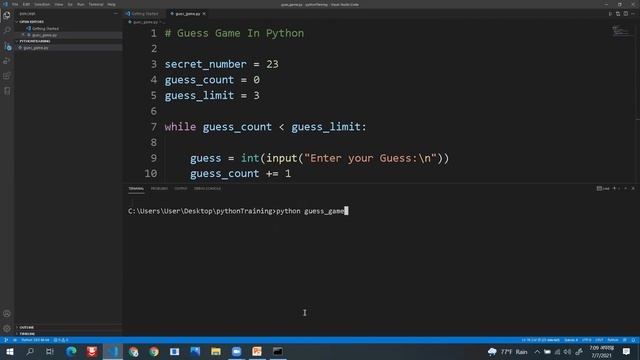Viewport: 640px width, 360px height.
Task: Open the Windows Action Center
Action: 627,351
